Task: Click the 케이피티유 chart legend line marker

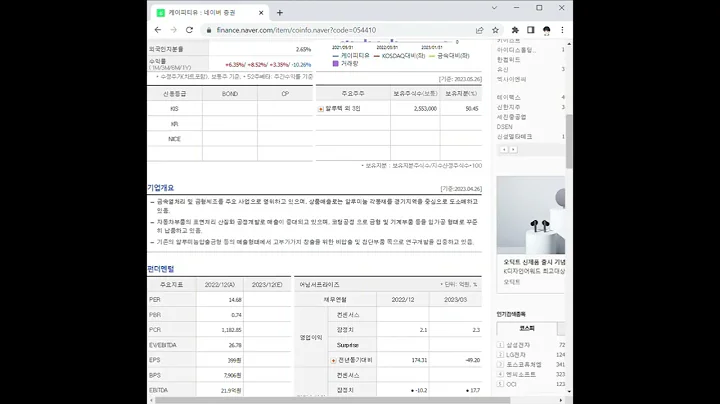Action: 335,56
